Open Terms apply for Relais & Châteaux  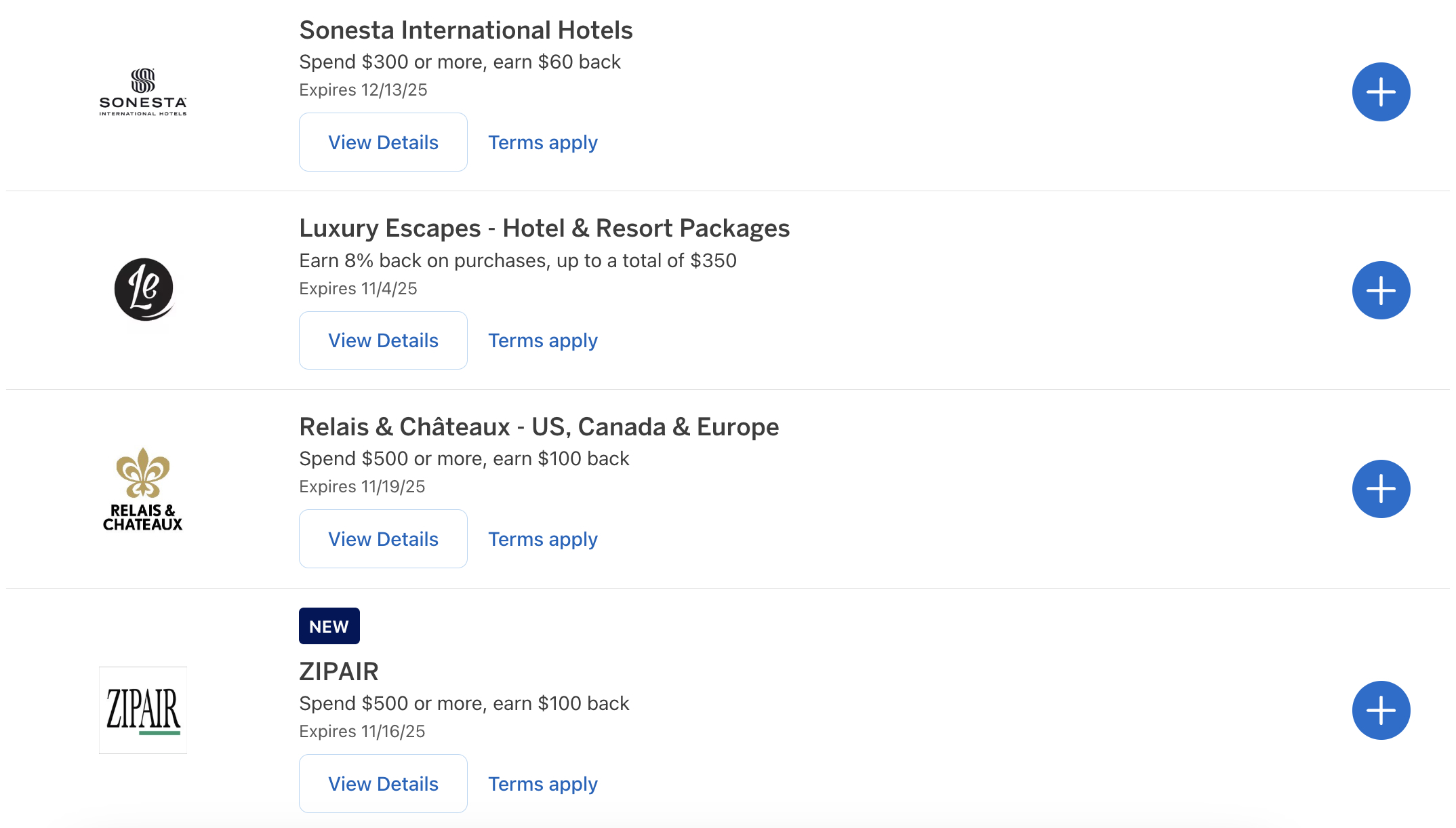(x=543, y=539)
